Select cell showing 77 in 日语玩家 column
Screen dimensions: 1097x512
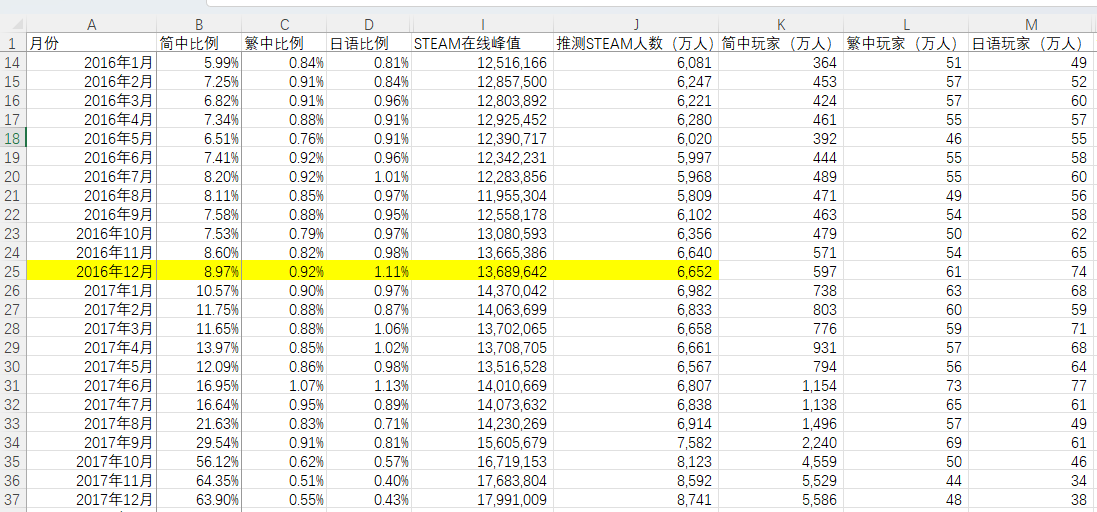point(1033,385)
